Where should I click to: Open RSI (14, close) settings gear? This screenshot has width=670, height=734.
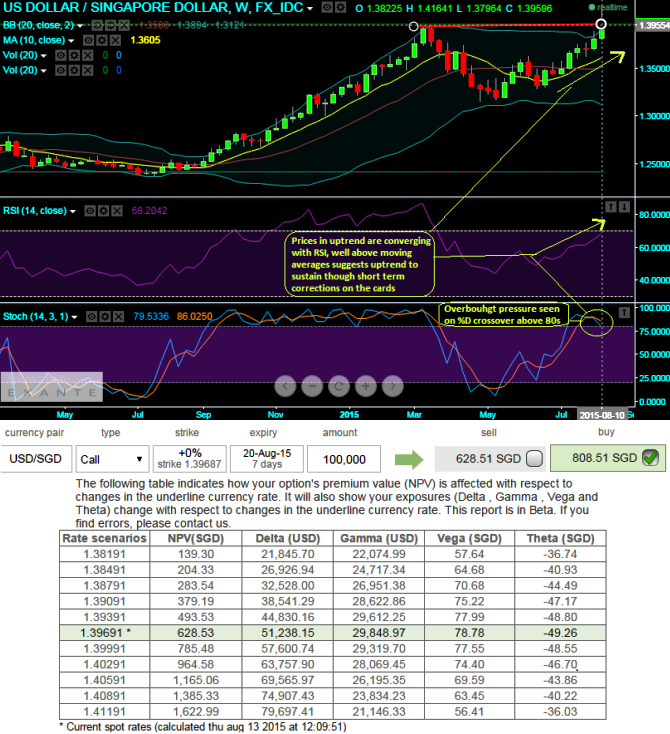pos(103,211)
